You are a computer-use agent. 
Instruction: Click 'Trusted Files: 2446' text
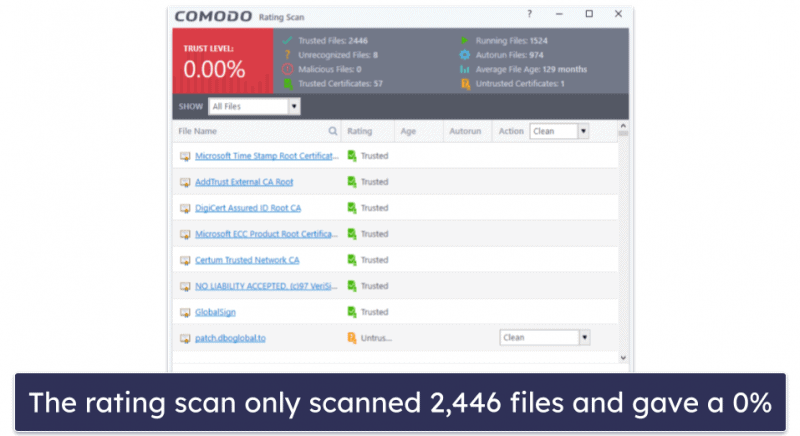tap(333, 40)
